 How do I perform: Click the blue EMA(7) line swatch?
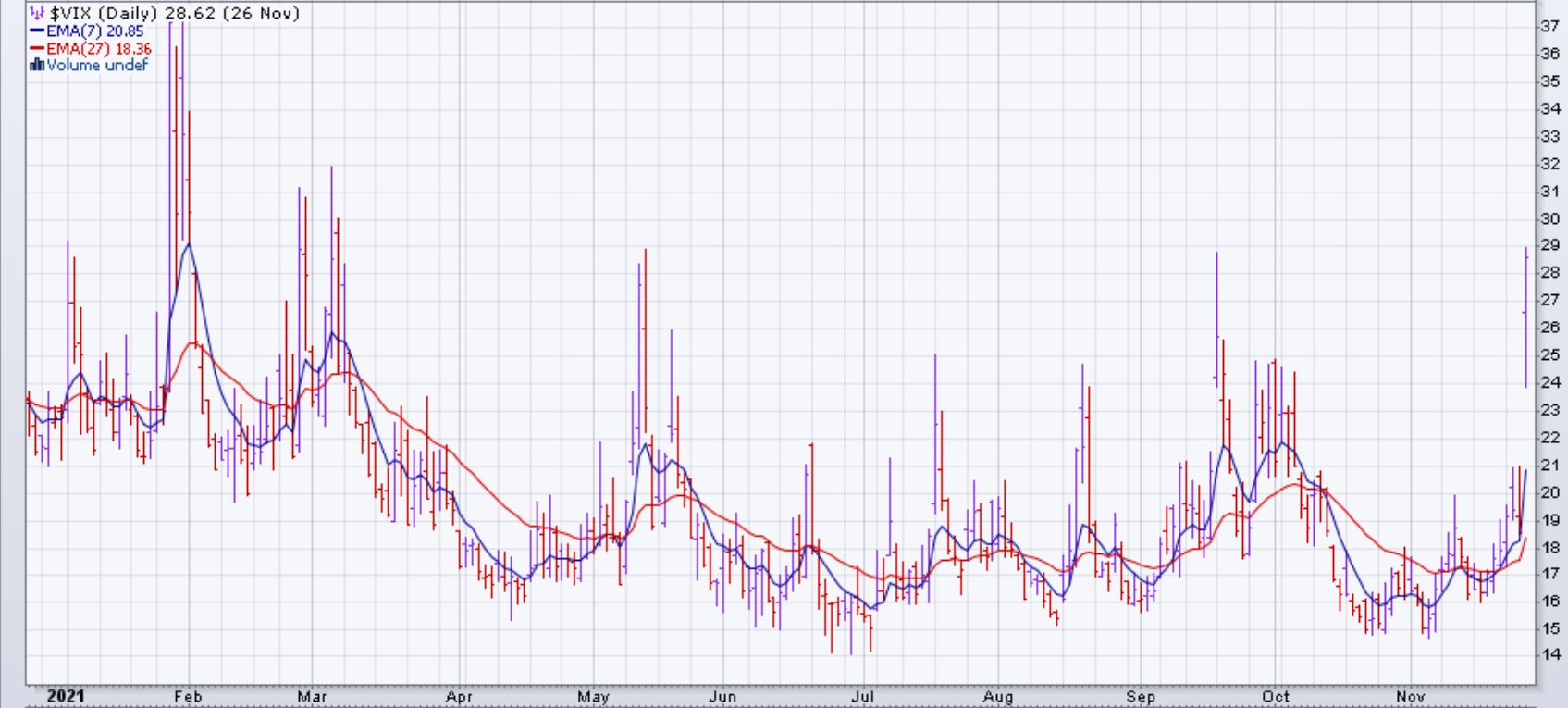pyautogui.click(x=37, y=31)
